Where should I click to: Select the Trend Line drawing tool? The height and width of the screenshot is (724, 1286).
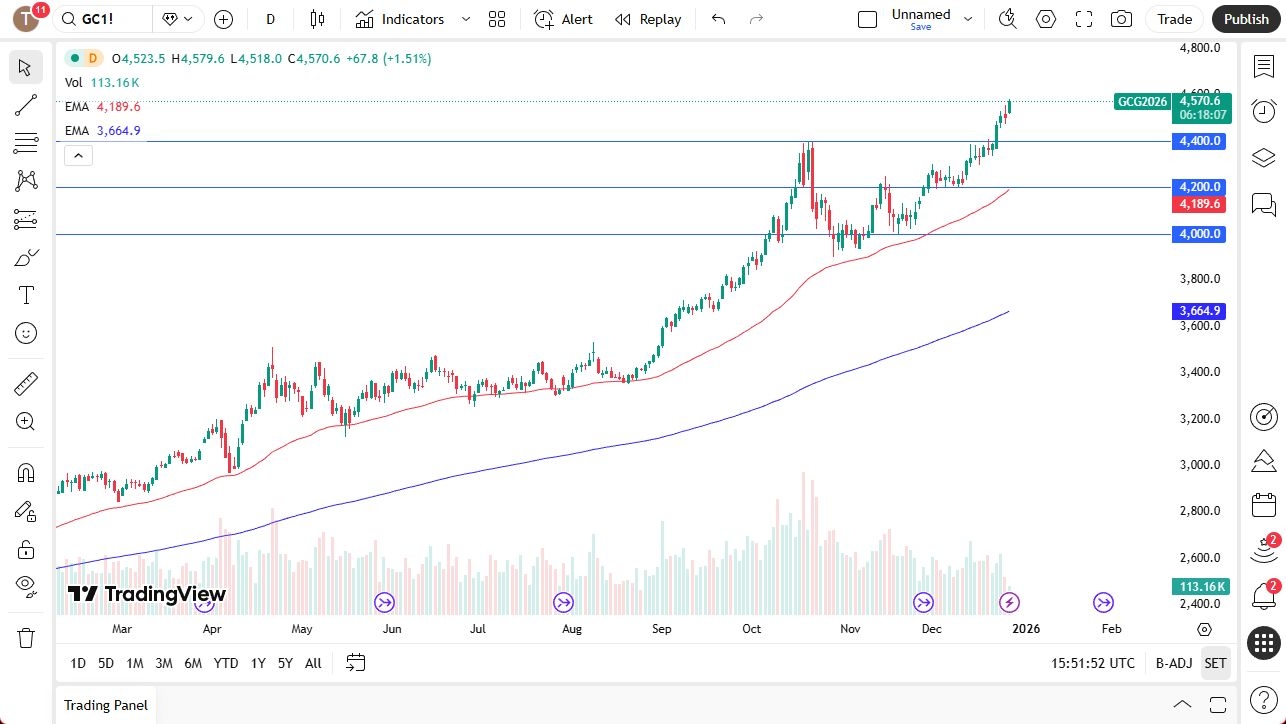pyautogui.click(x=26, y=105)
